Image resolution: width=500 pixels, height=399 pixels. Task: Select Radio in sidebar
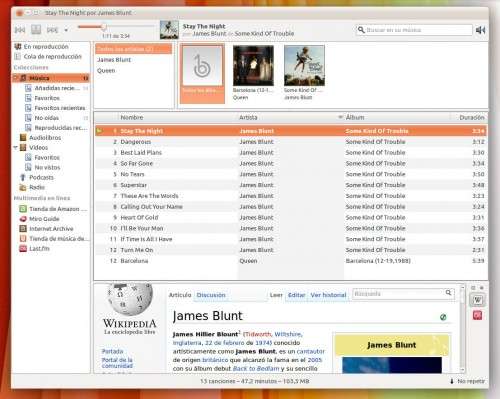pyautogui.click(x=32, y=187)
